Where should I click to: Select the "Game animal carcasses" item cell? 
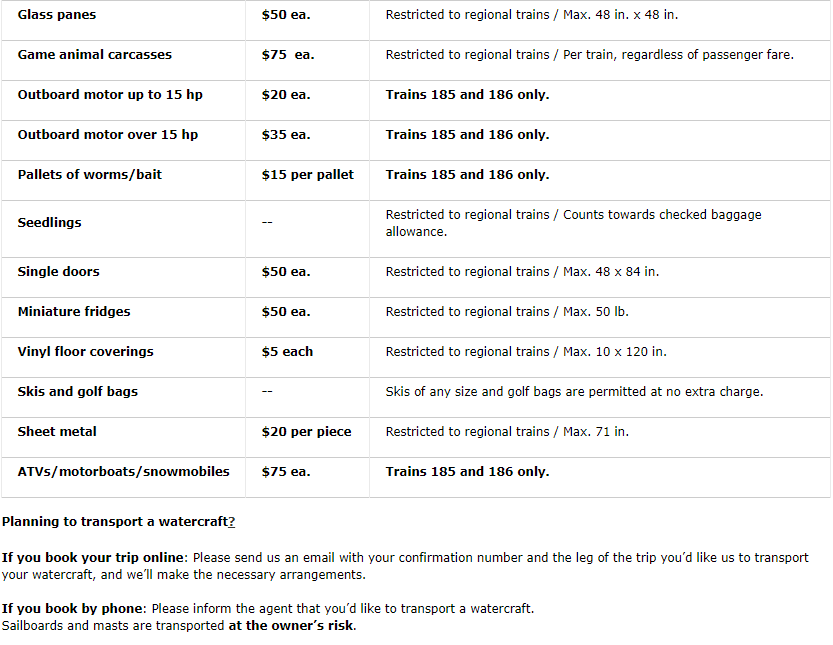(x=95, y=55)
